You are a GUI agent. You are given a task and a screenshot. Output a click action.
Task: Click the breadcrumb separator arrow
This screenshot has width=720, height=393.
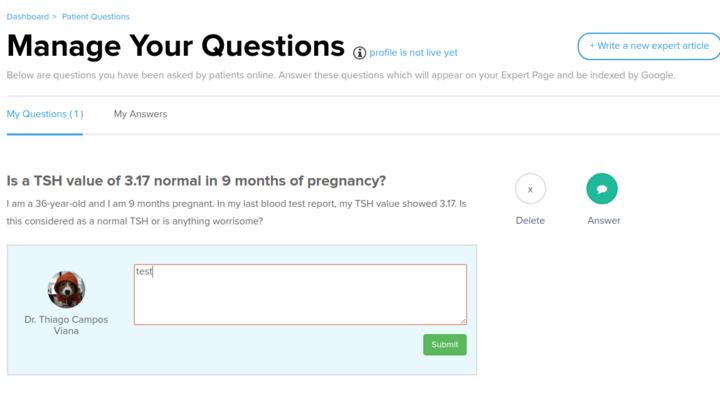(x=54, y=17)
